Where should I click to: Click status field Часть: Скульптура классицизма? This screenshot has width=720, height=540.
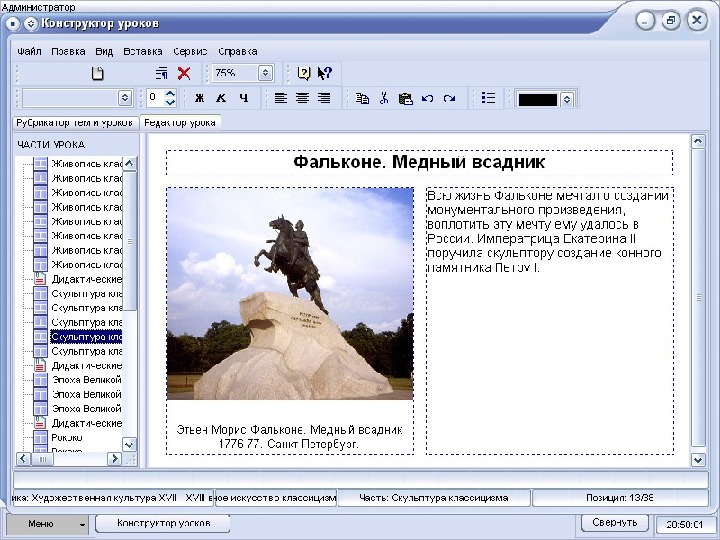click(x=433, y=498)
